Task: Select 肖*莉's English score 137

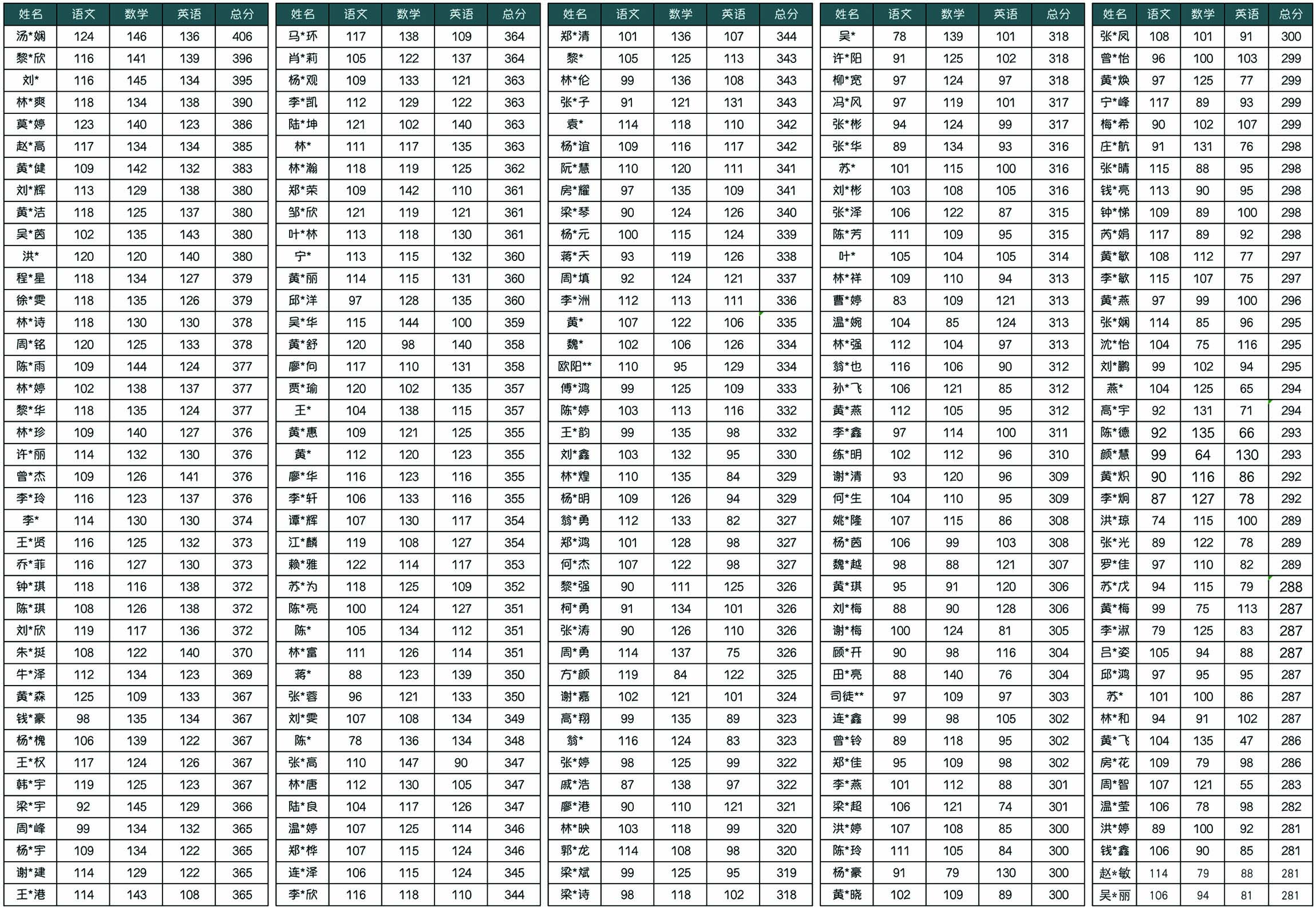Action: (461, 58)
